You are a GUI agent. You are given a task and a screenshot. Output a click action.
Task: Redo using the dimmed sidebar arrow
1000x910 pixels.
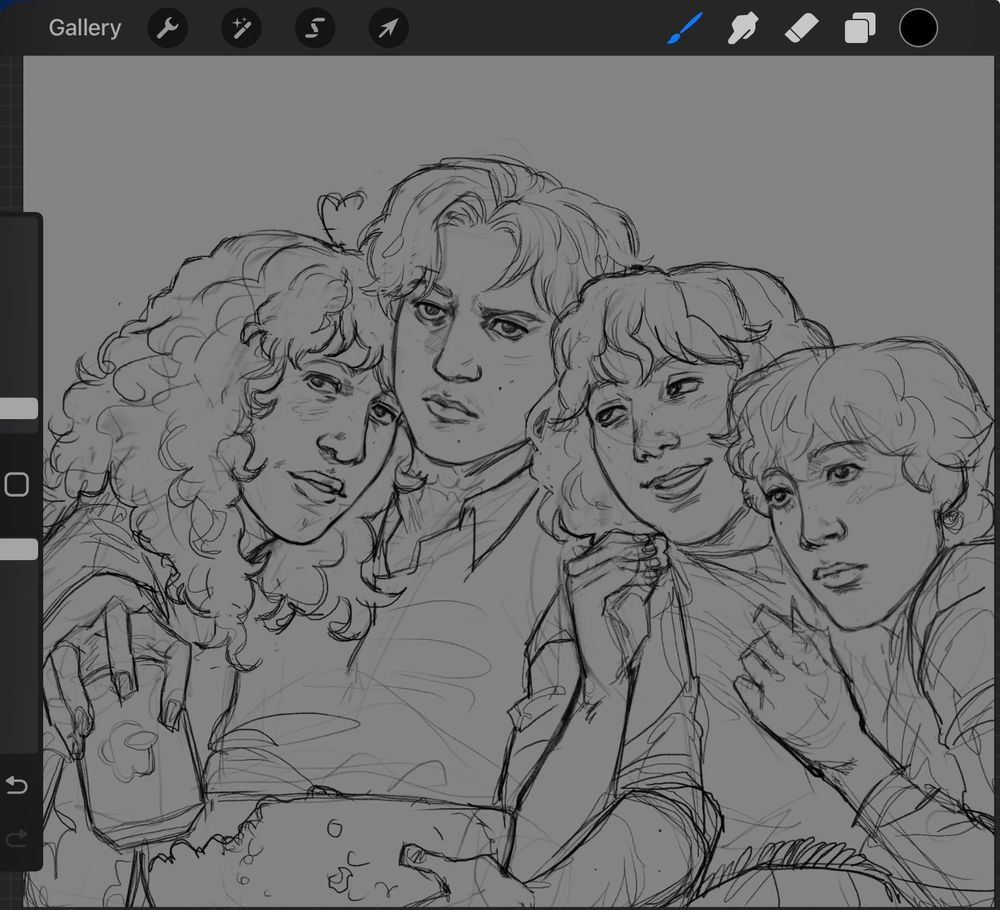point(17,838)
